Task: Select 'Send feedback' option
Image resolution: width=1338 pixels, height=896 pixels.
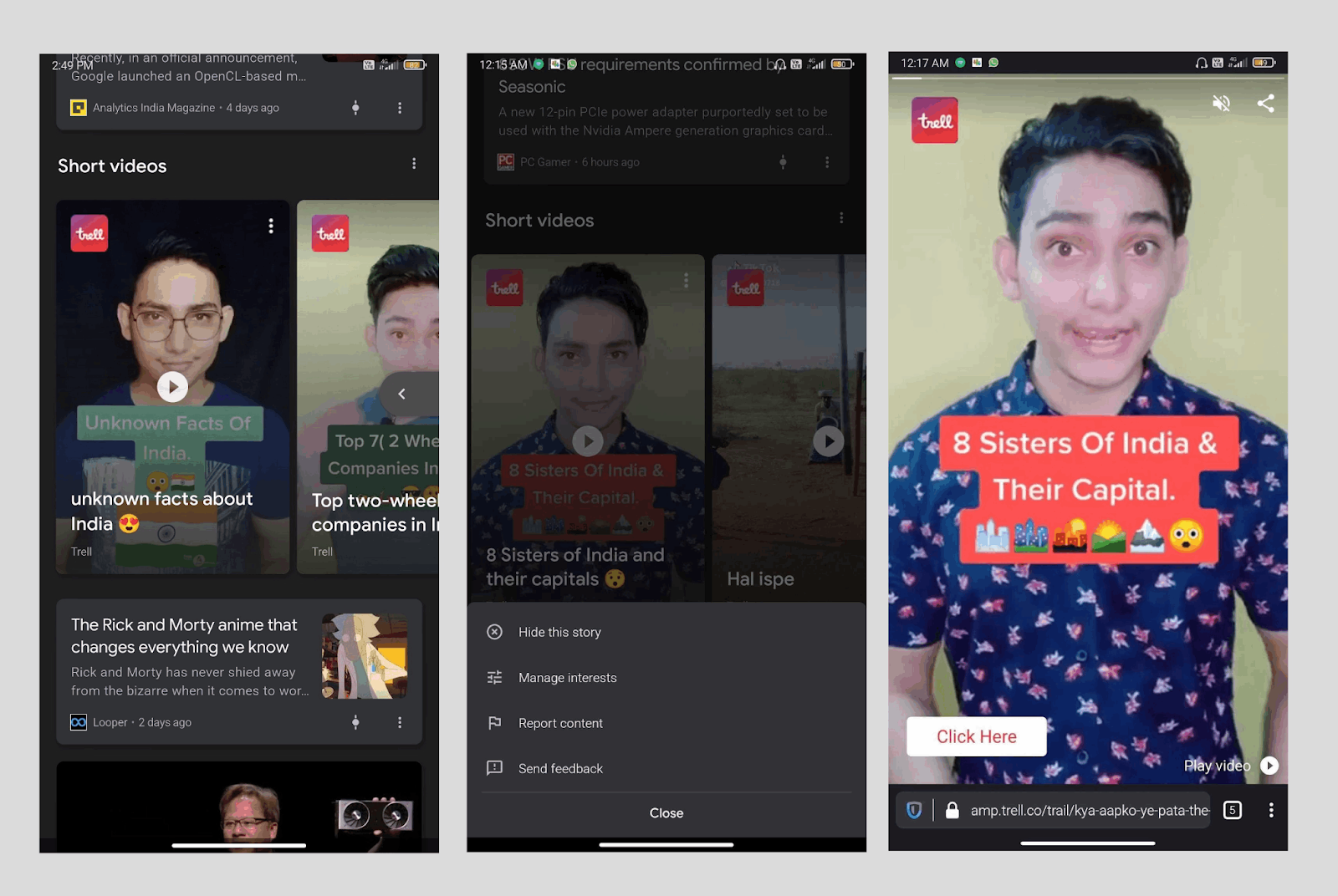Action: click(x=666, y=768)
